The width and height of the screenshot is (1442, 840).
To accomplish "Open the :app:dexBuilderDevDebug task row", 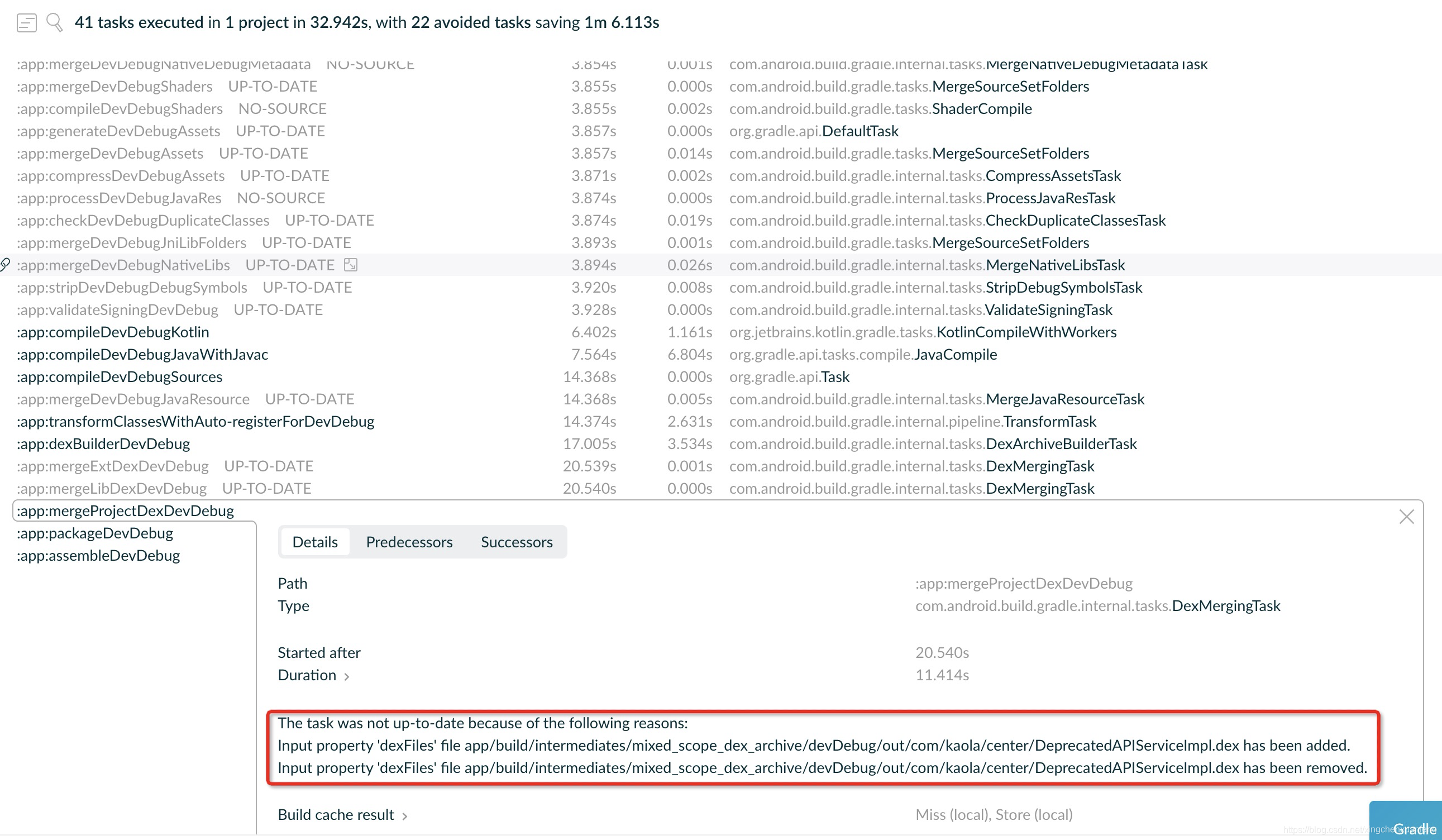I will (x=103, y=443).
